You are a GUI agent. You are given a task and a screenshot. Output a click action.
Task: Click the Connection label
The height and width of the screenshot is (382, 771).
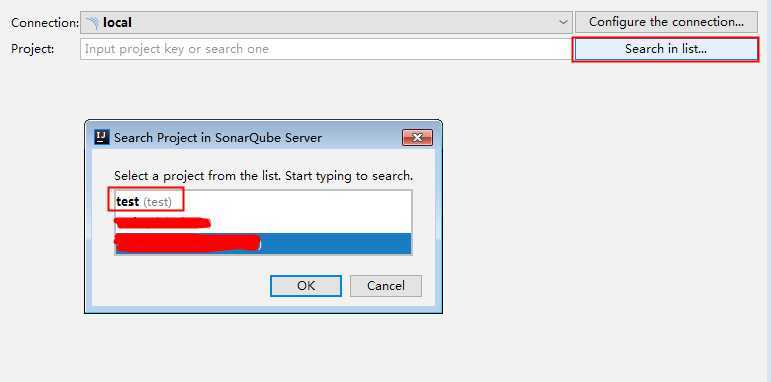click(x=45, y=23)
